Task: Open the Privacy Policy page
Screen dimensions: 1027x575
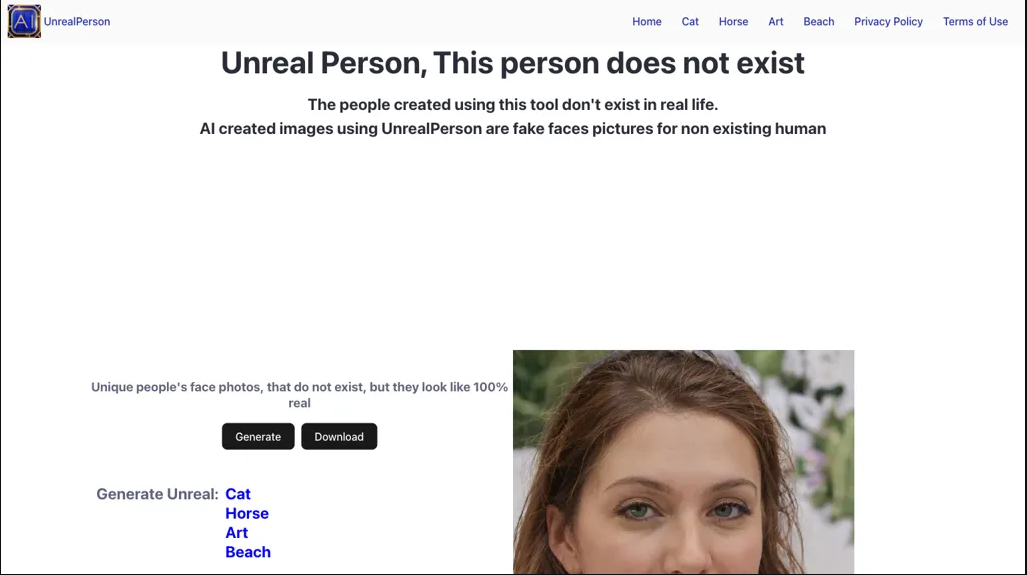Action: click(x=888, y=21)
